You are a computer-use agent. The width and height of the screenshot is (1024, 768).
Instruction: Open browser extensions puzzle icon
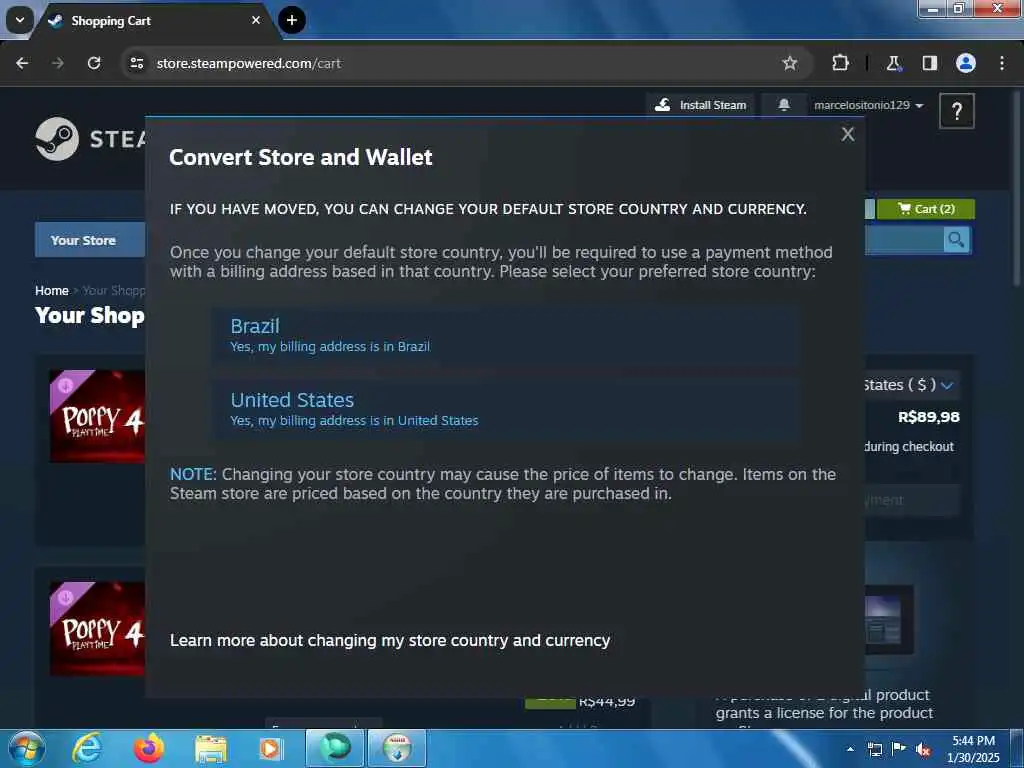pos(840,63)
